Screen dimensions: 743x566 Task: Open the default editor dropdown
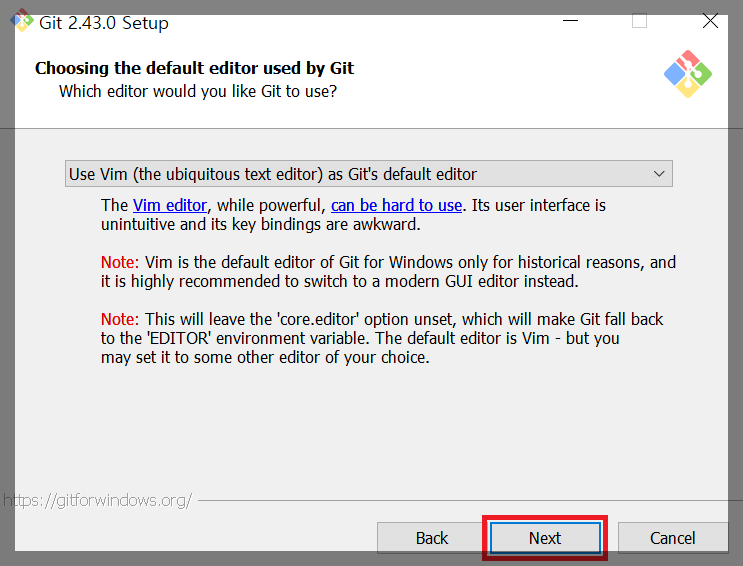point(369,173)
